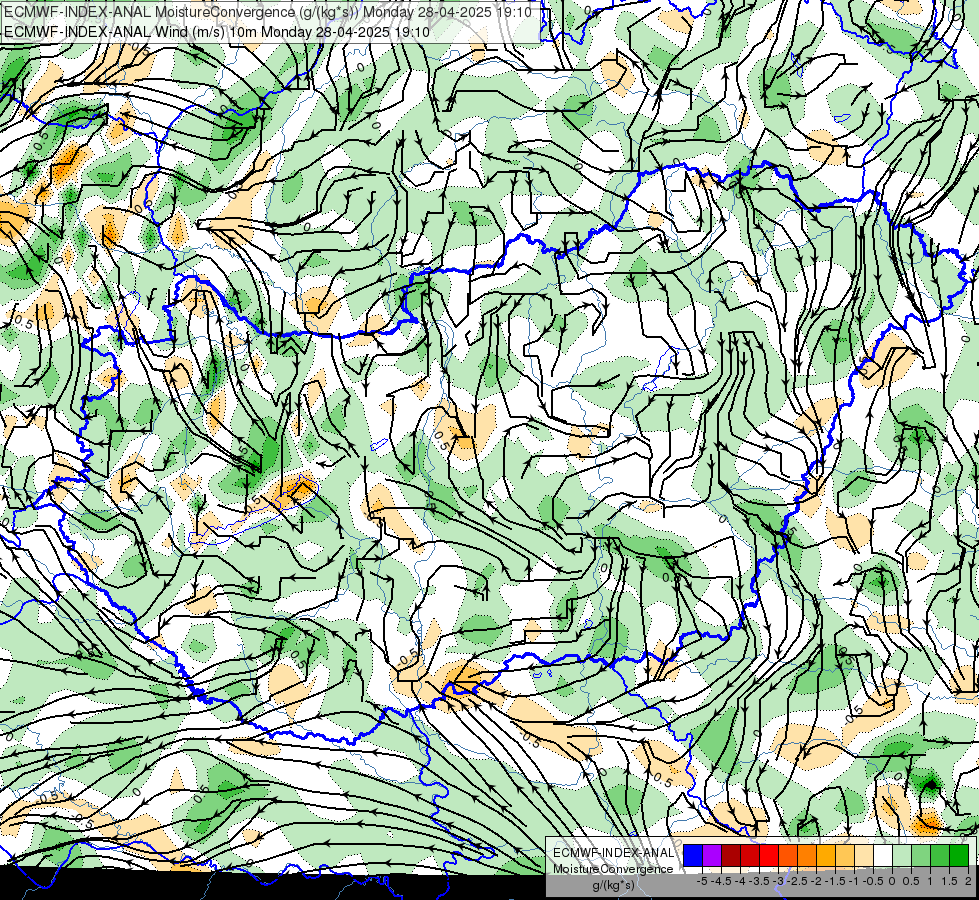The image size is (979, 900).
Task: Select the light orange legend swatch at -1
Action: tap(845, 856)
